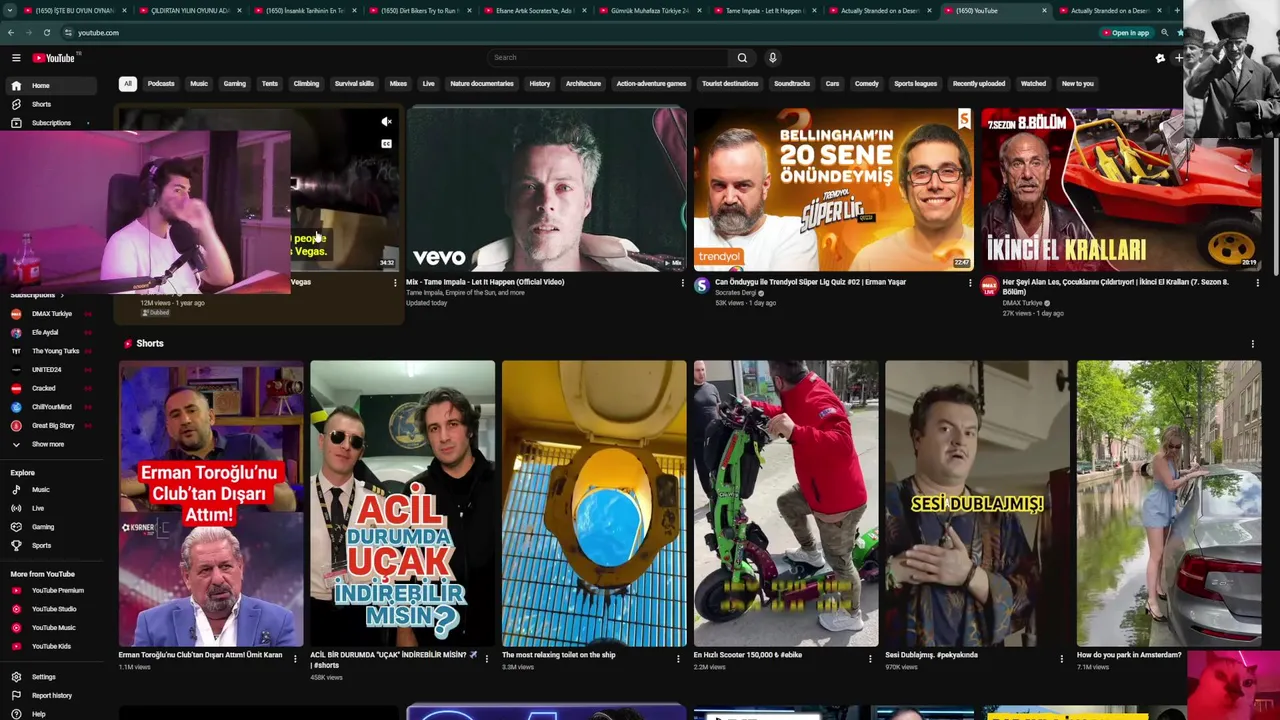Select the Climbing filter chip
Screen dimensions: 1280x720
306,84
